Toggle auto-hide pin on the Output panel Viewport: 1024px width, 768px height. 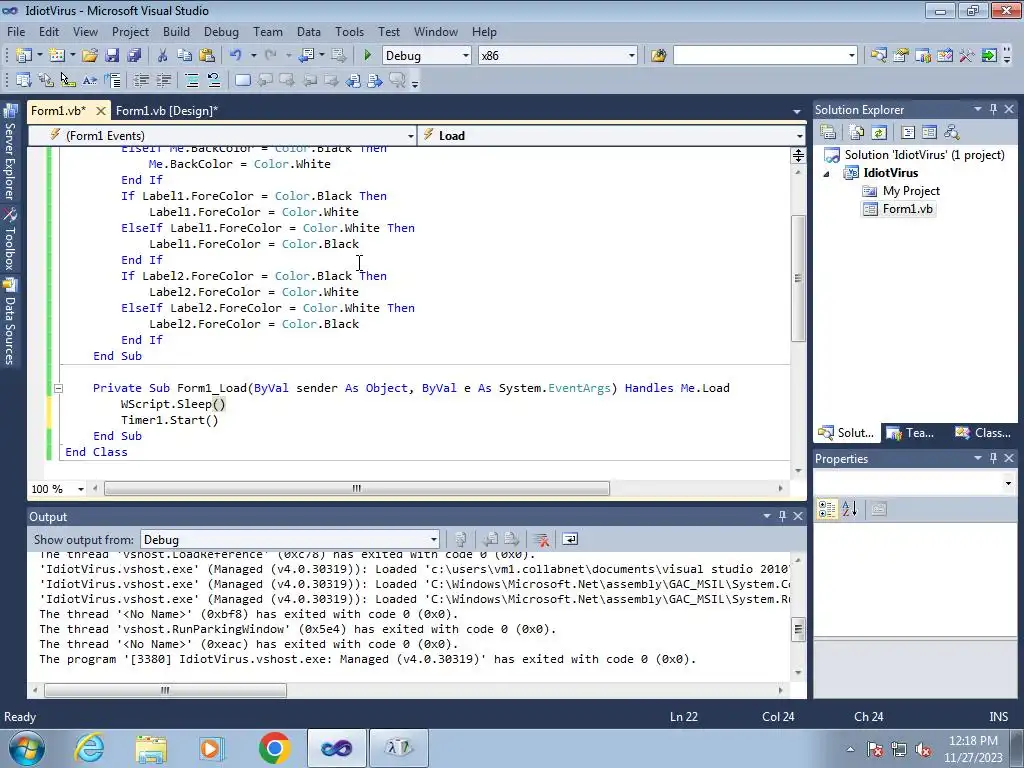click(782, 517)
